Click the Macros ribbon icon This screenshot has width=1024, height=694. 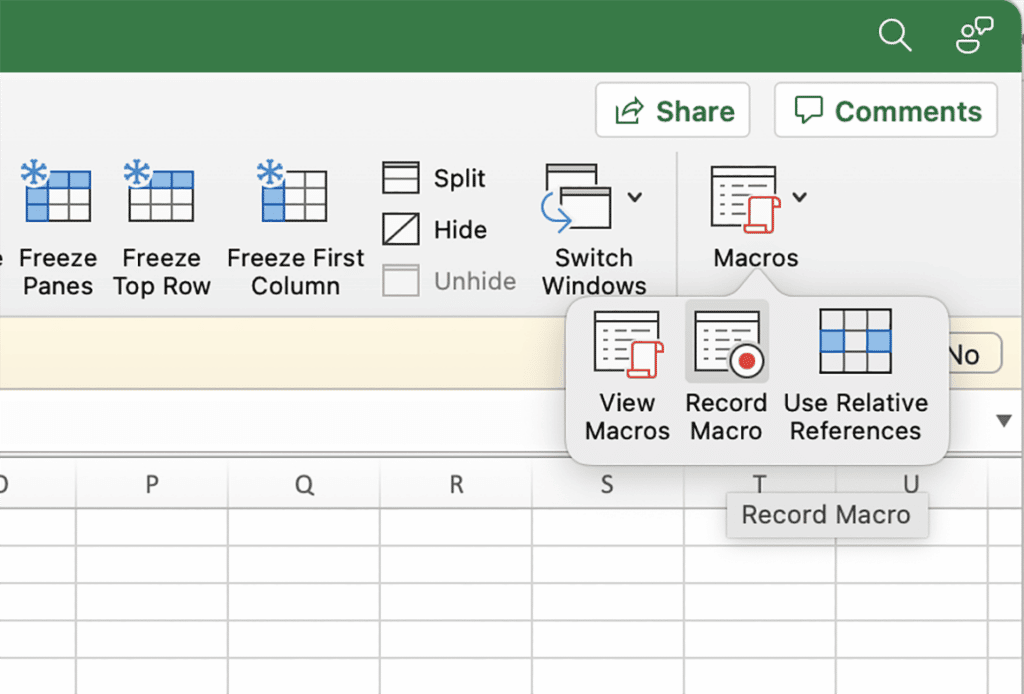pos(746,199)
